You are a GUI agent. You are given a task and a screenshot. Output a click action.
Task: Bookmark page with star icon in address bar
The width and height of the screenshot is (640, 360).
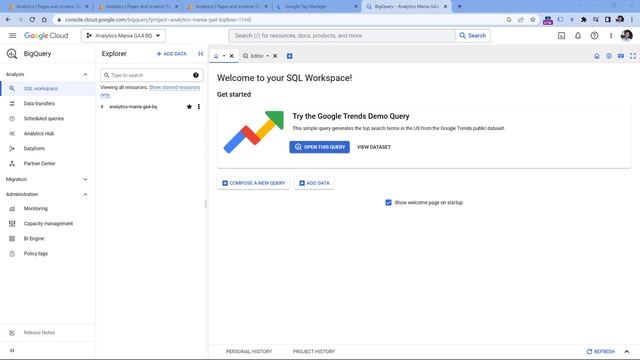pyautogui.click(x=533, y=19)
